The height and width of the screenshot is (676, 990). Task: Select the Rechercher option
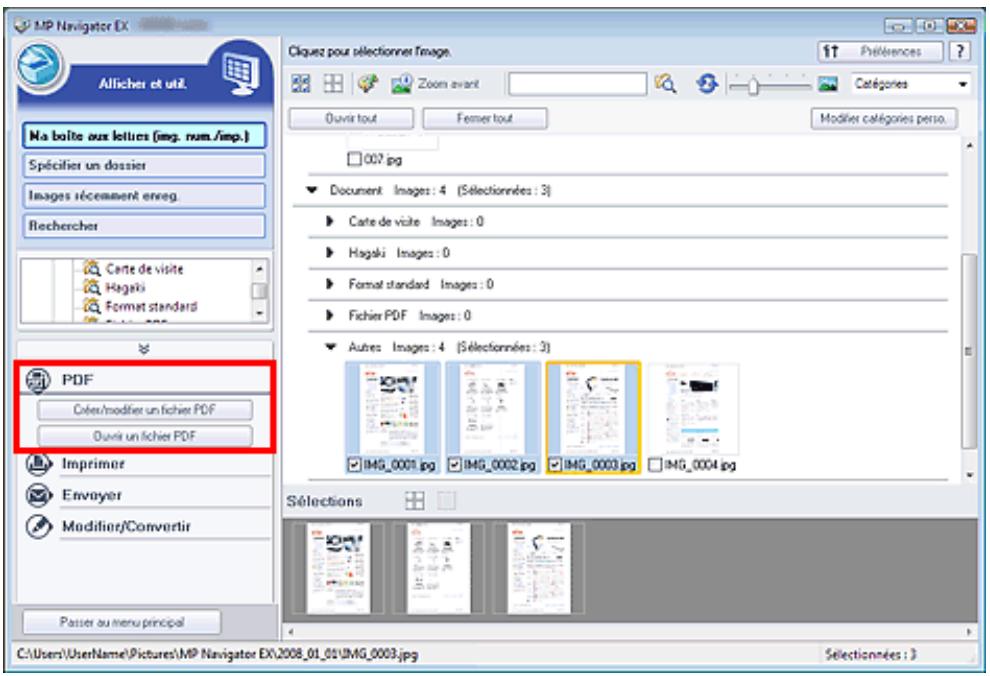[x=144, y=226]
